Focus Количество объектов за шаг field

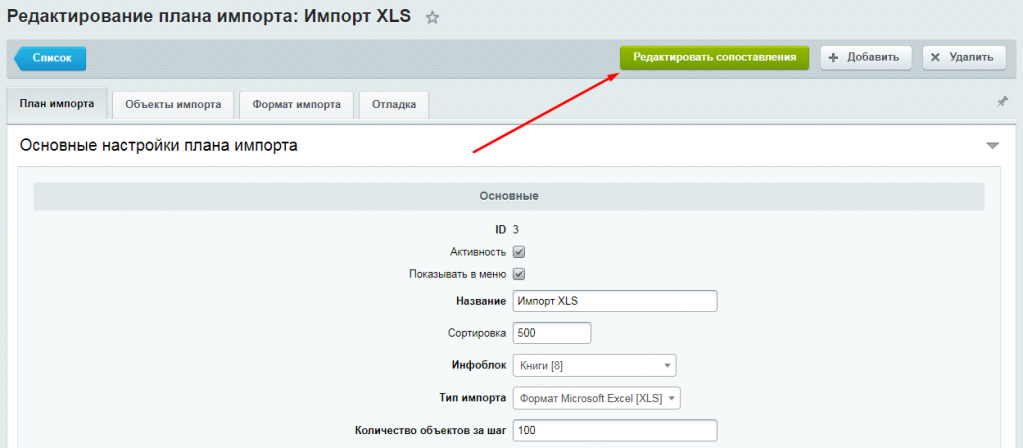tap(615, 430)
